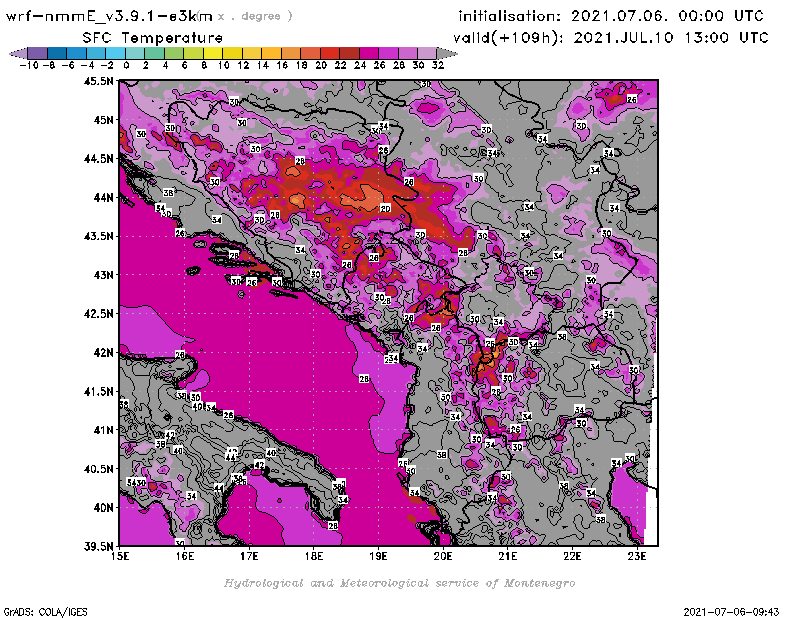This screenshot has width=800, height=618.
Task: Click the '-10' value under the colorbar
Action: (x=29, y=66)
